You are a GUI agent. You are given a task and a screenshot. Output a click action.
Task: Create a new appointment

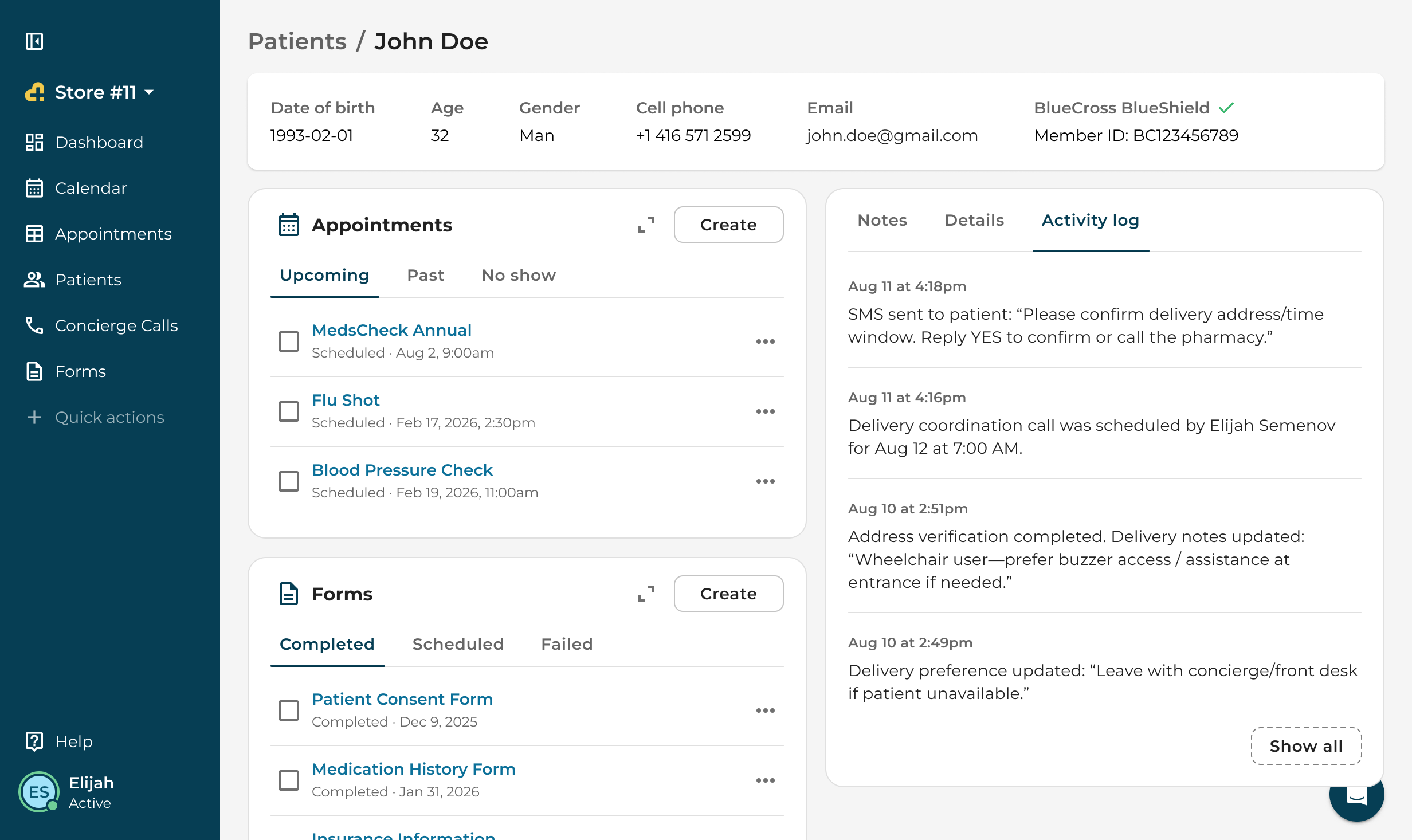(x=728, y=225)
